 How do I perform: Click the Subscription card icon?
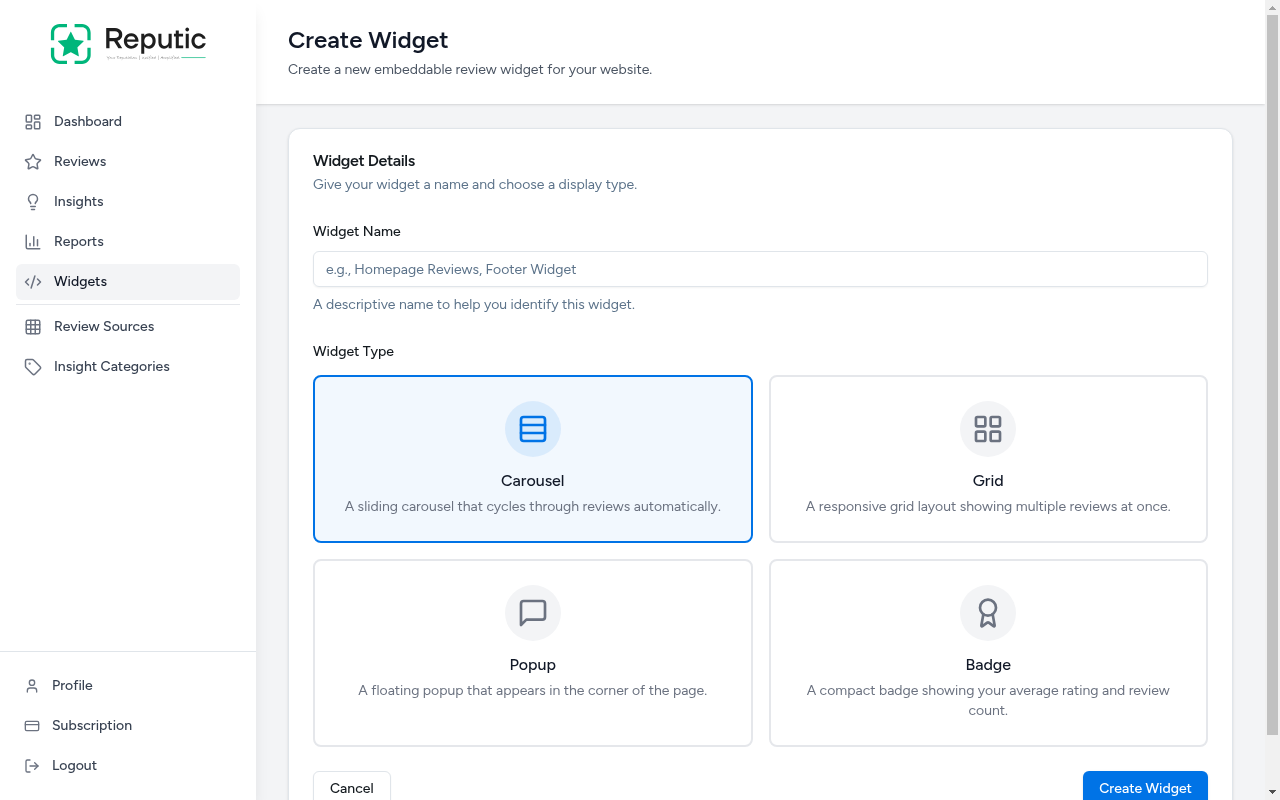[33, 725]
